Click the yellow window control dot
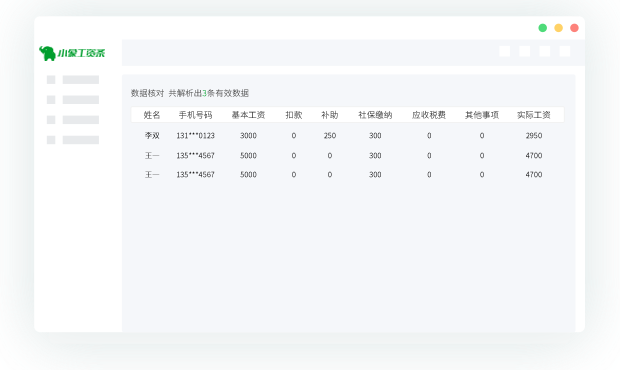 558,28
